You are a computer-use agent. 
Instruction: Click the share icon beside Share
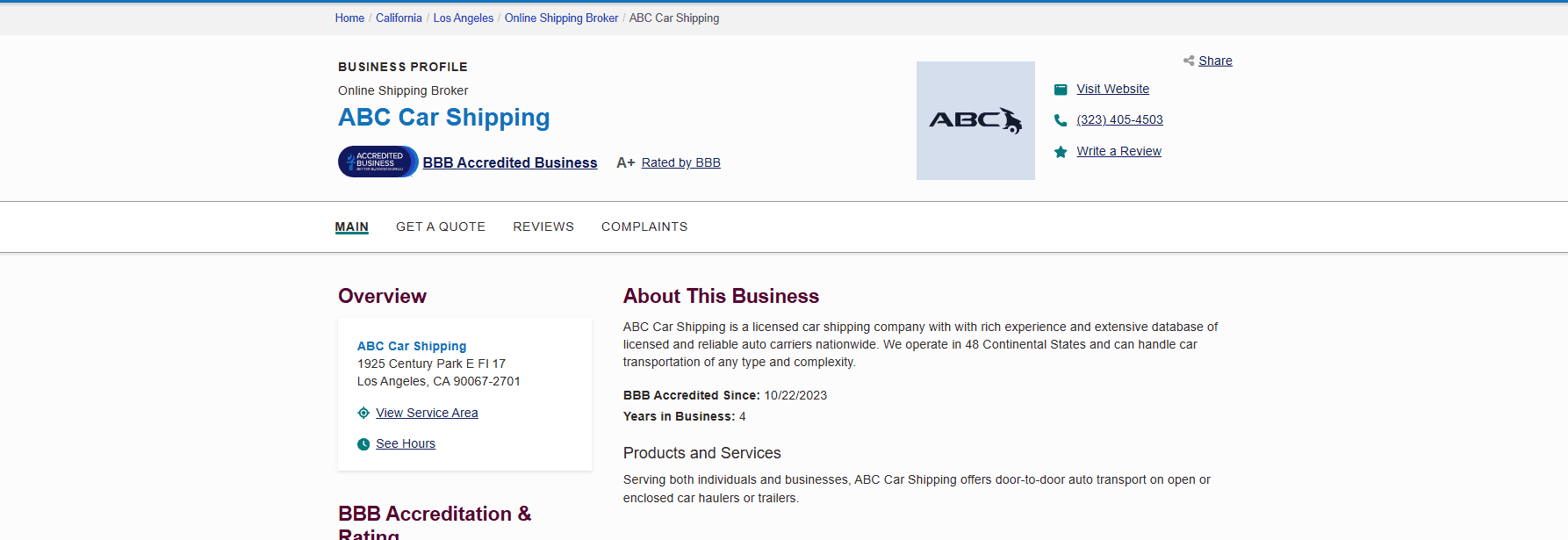point(1189,61)
